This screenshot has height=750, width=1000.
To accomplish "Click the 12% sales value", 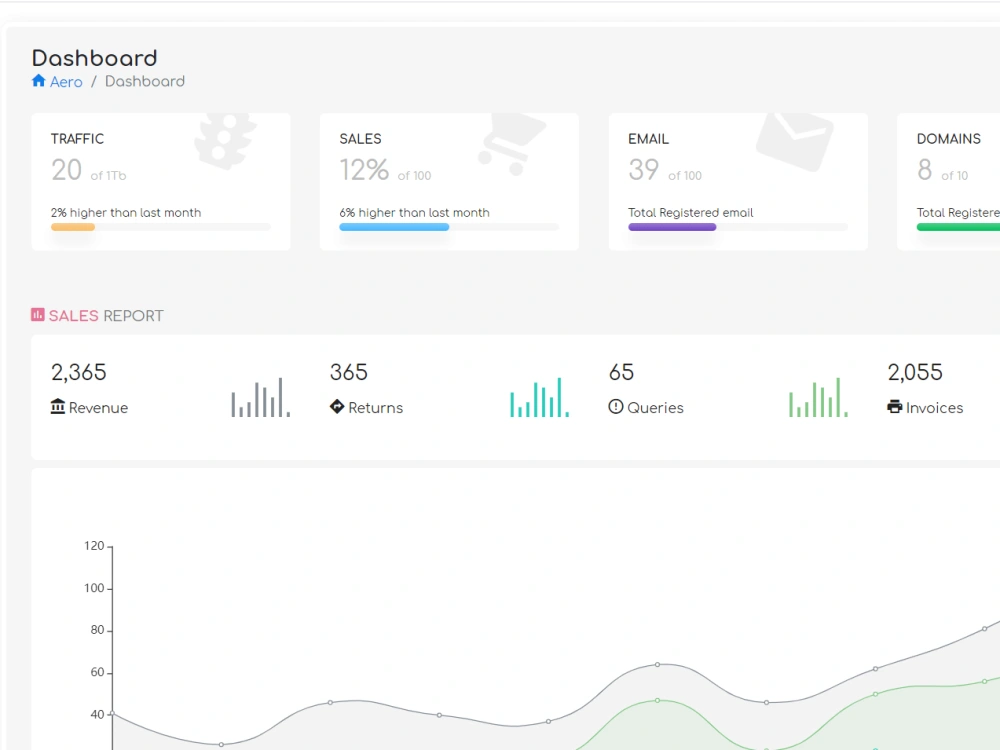I will 364,170.
